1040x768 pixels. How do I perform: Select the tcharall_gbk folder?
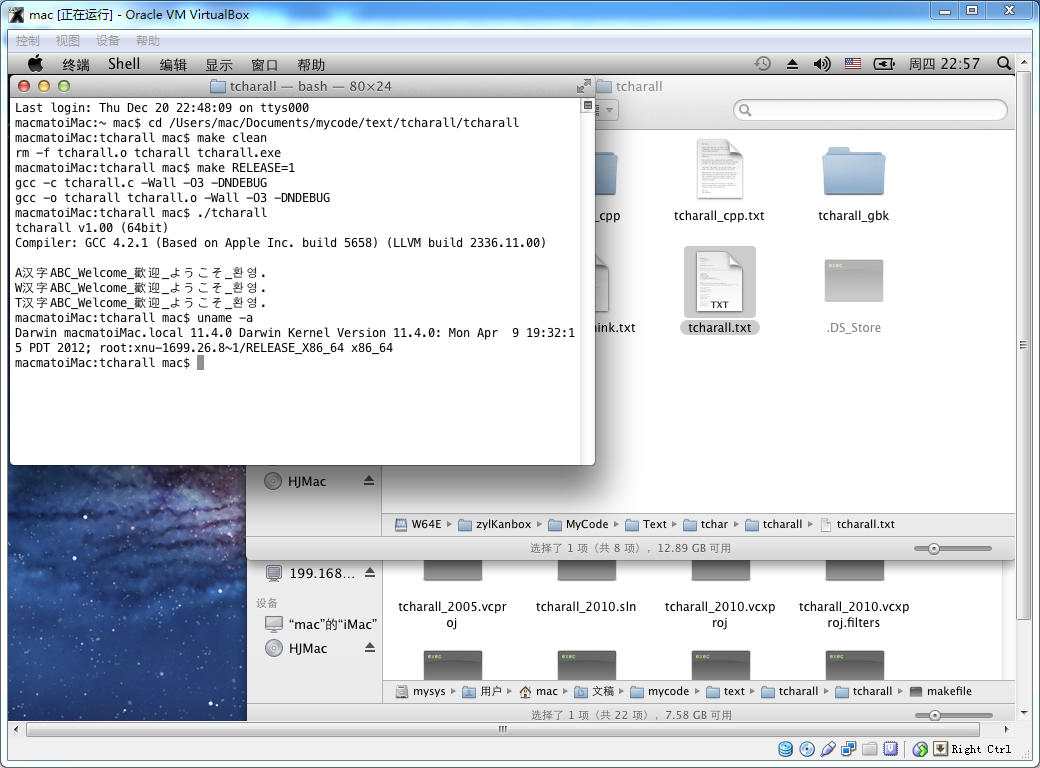pyautogui.click(x=854, y=171)
